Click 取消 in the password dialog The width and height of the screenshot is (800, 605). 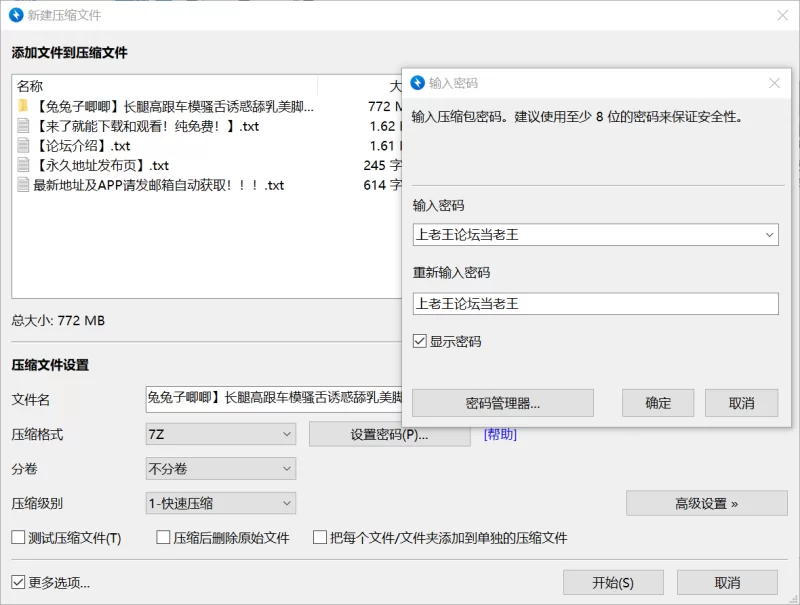[x=741, y=403]
